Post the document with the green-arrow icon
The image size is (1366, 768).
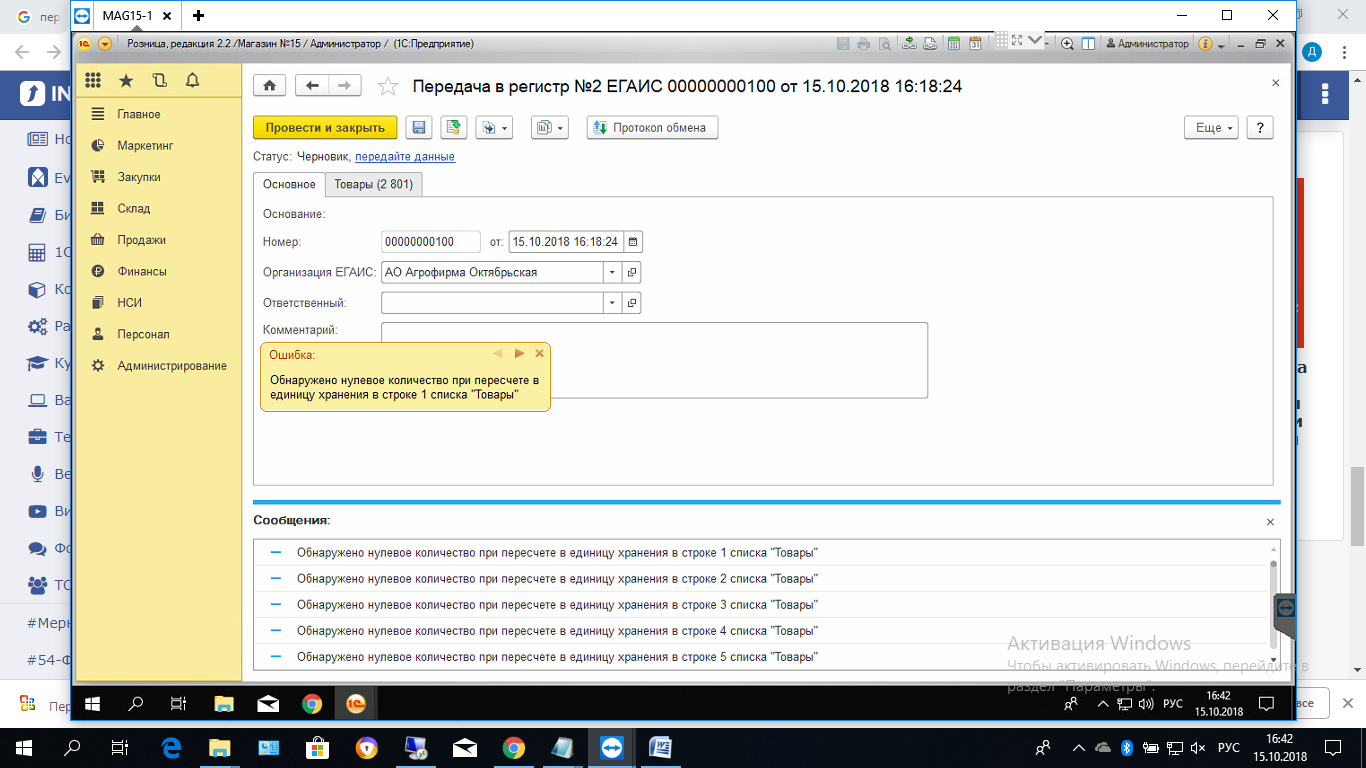pyautogui.click(x=454, y=128)
